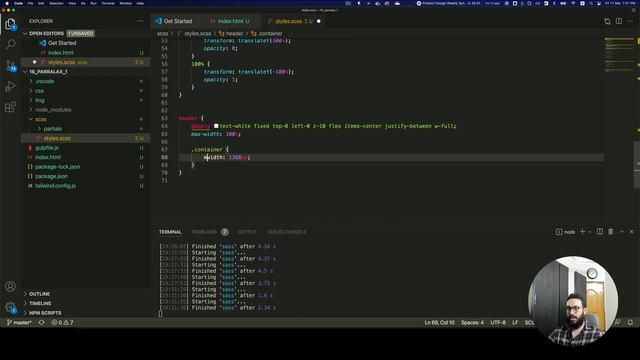The image size is (640, 360).
Task: Open the Debug Console panel tab
Action: (x=287, y=232)
